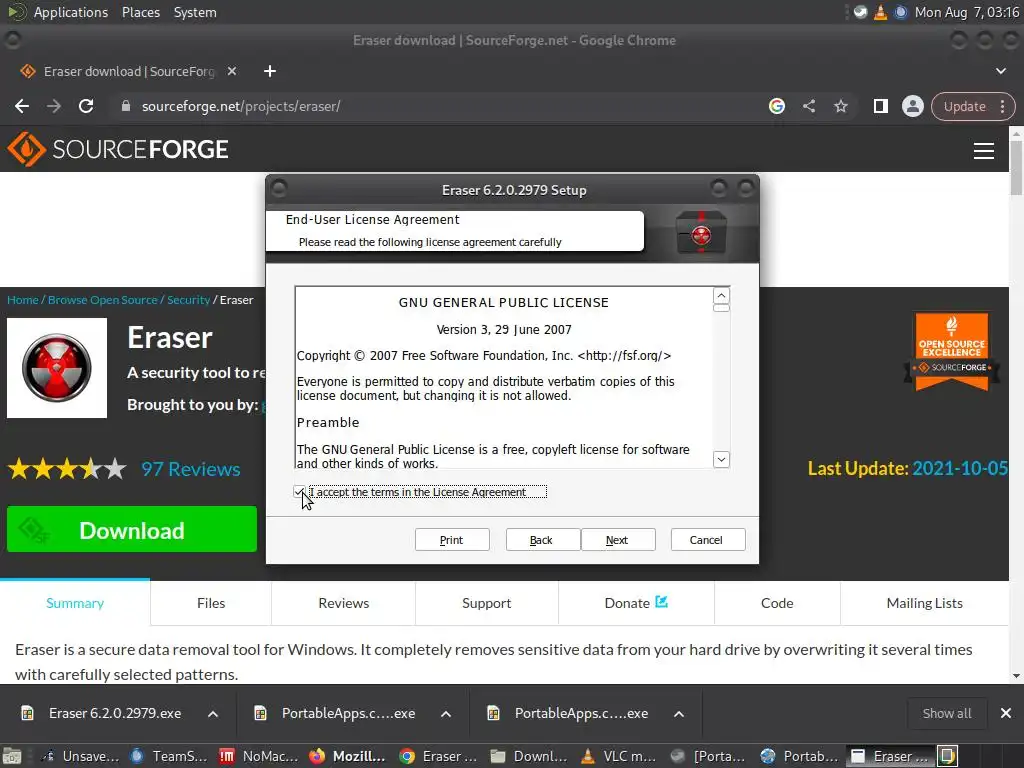Click the VLC tray icon

pos(880,12)
